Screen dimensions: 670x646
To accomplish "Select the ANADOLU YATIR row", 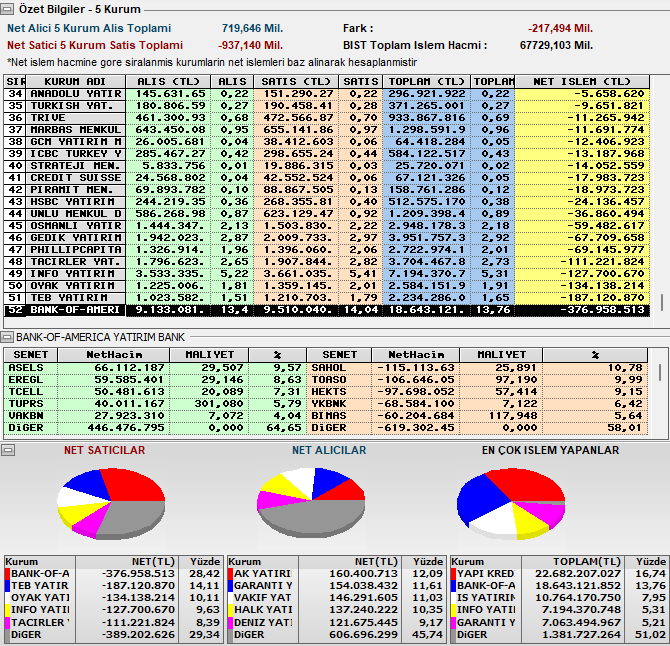I will pos(327,94).
